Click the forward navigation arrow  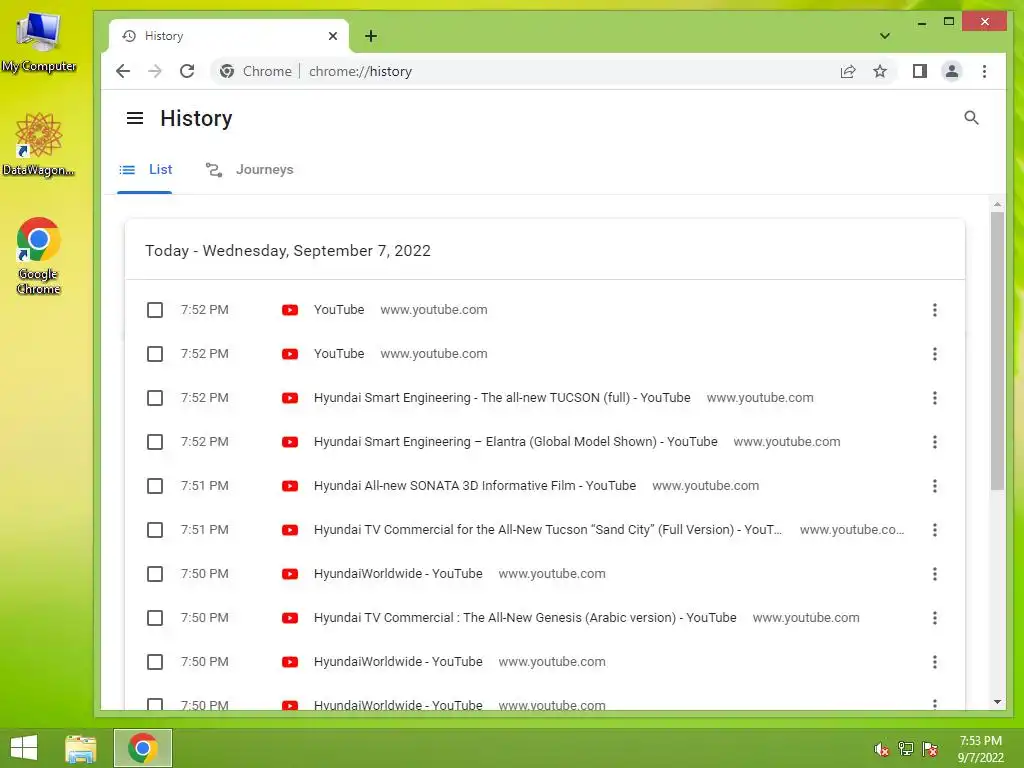click(155, 71)
